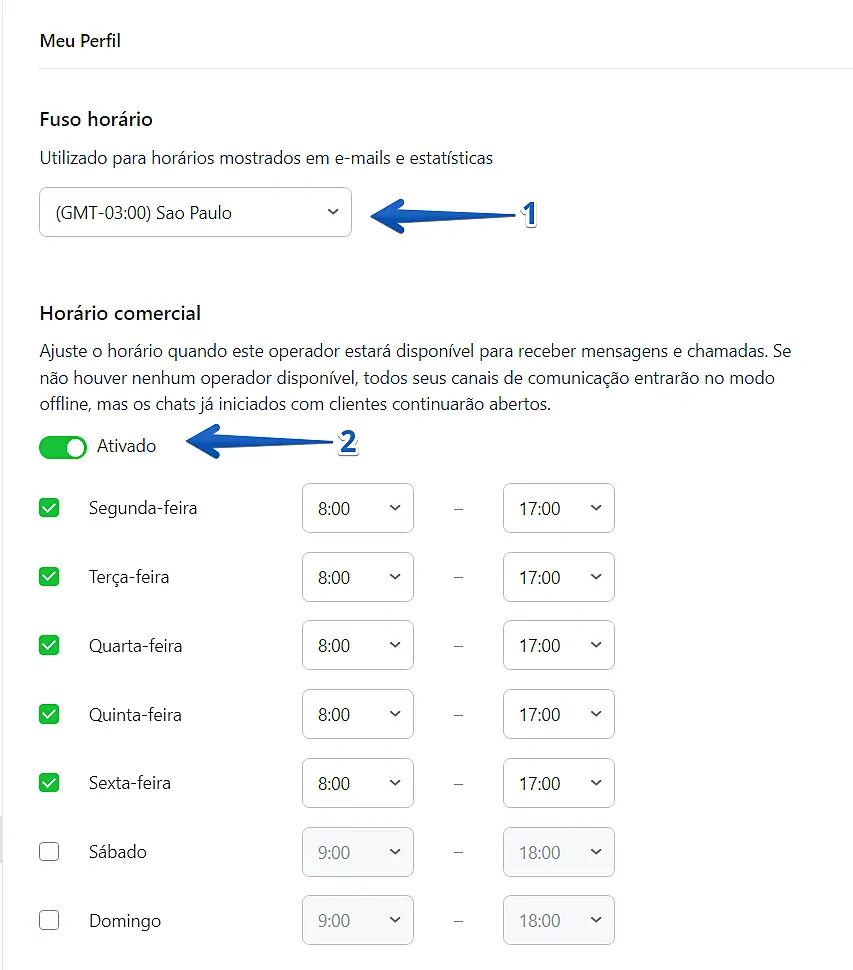Uncheck the Segunda-feira checkbox

[49, 508]
